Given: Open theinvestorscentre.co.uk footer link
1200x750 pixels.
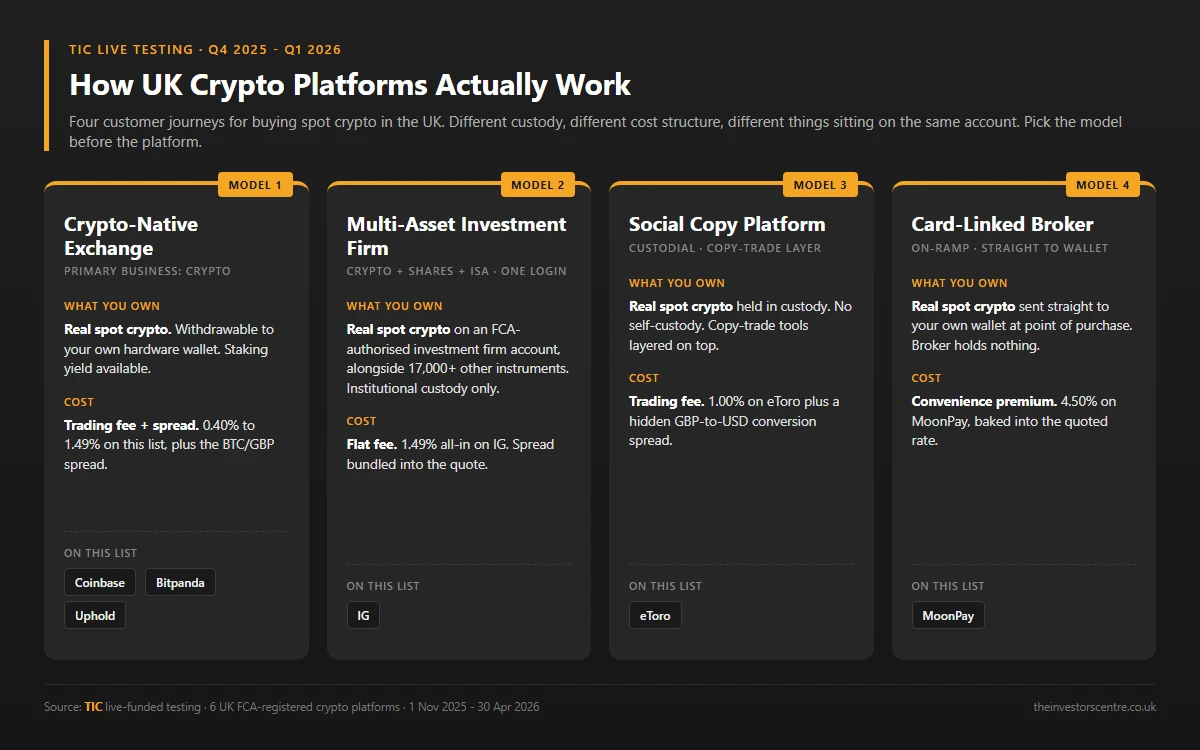Looking at the screenshot, I should coord(1095,707).
